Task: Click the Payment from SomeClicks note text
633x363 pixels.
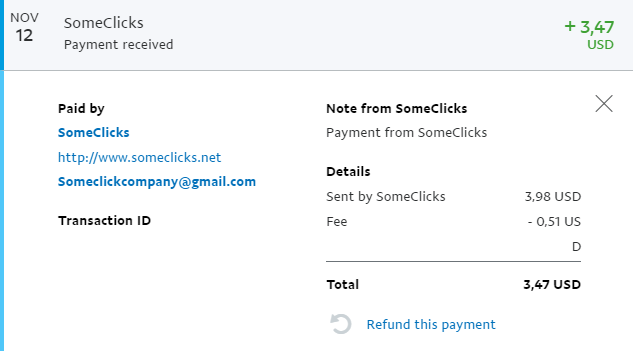Action: [x=407, y=132]
